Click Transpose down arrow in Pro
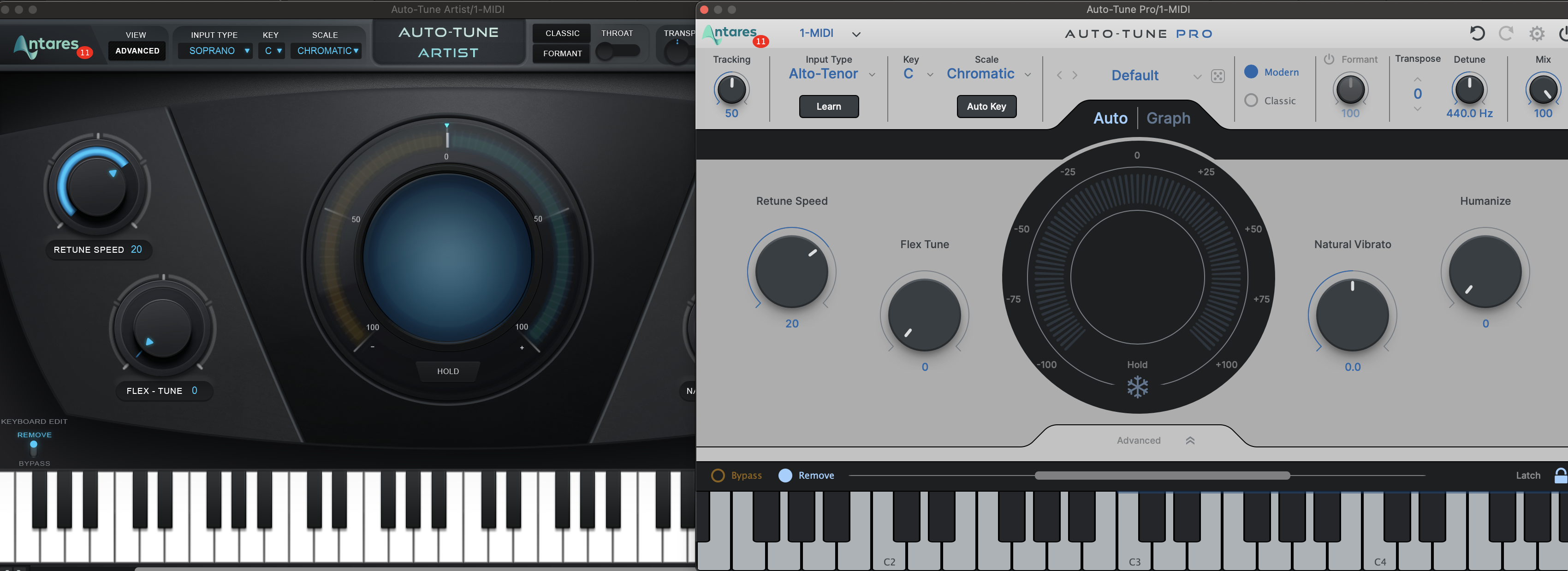This screenshot has width=1568, height=571. 1418,109
